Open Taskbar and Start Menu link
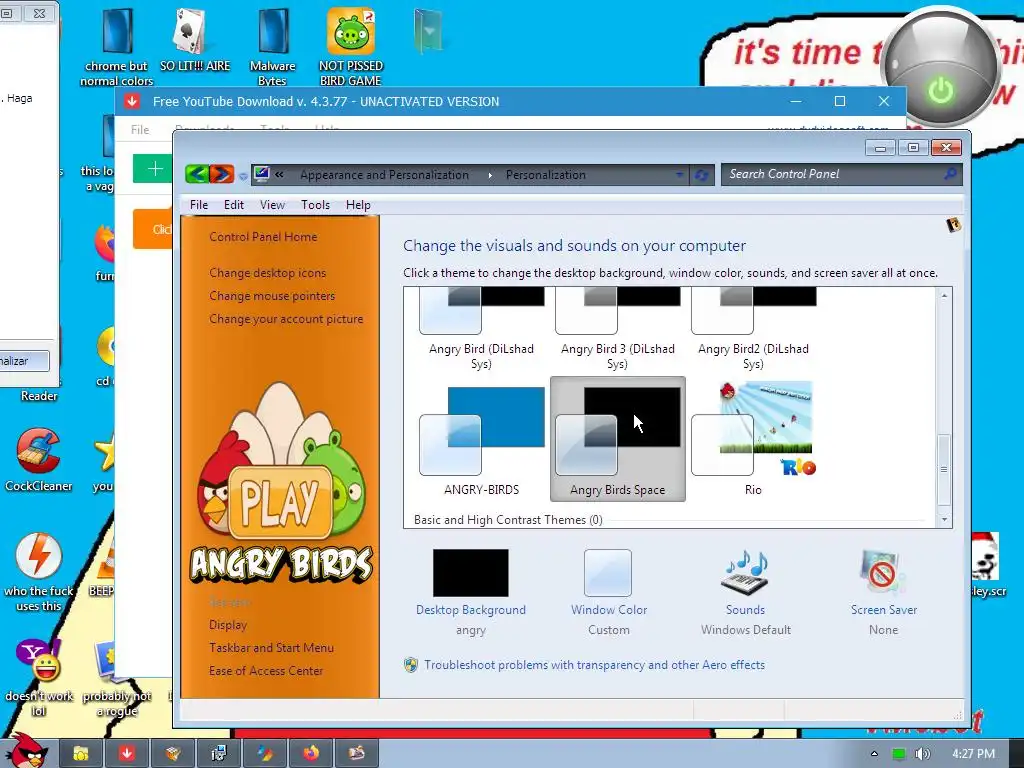 [x=271, y=648]
